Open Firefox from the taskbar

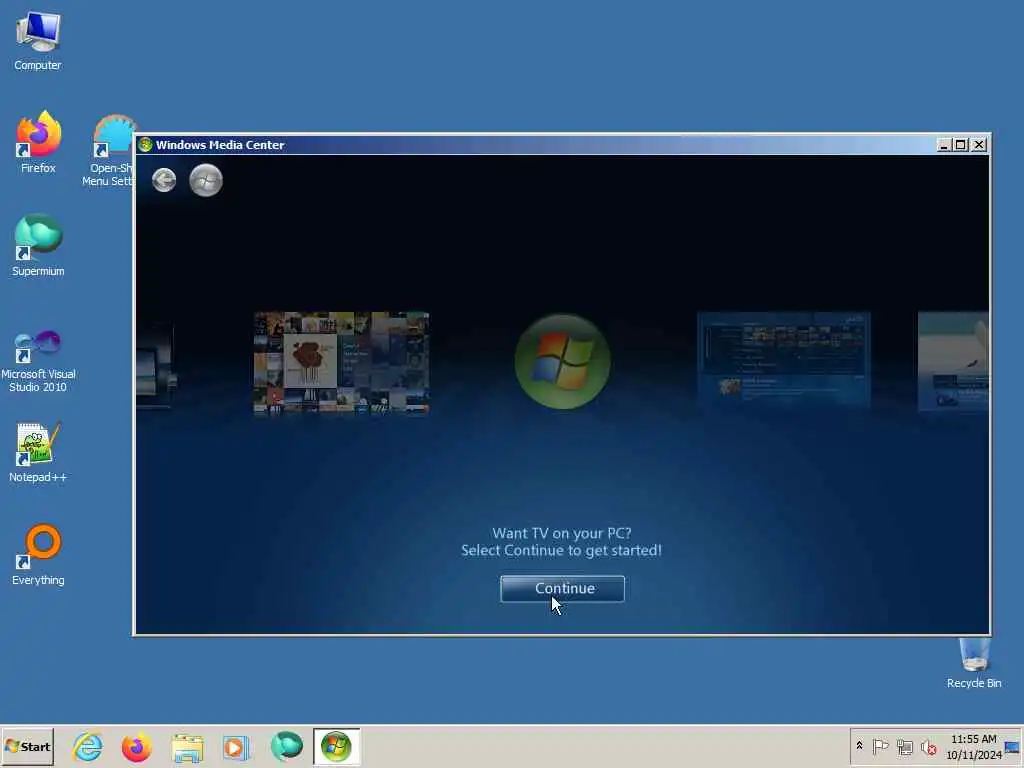(x=136, y=746)
